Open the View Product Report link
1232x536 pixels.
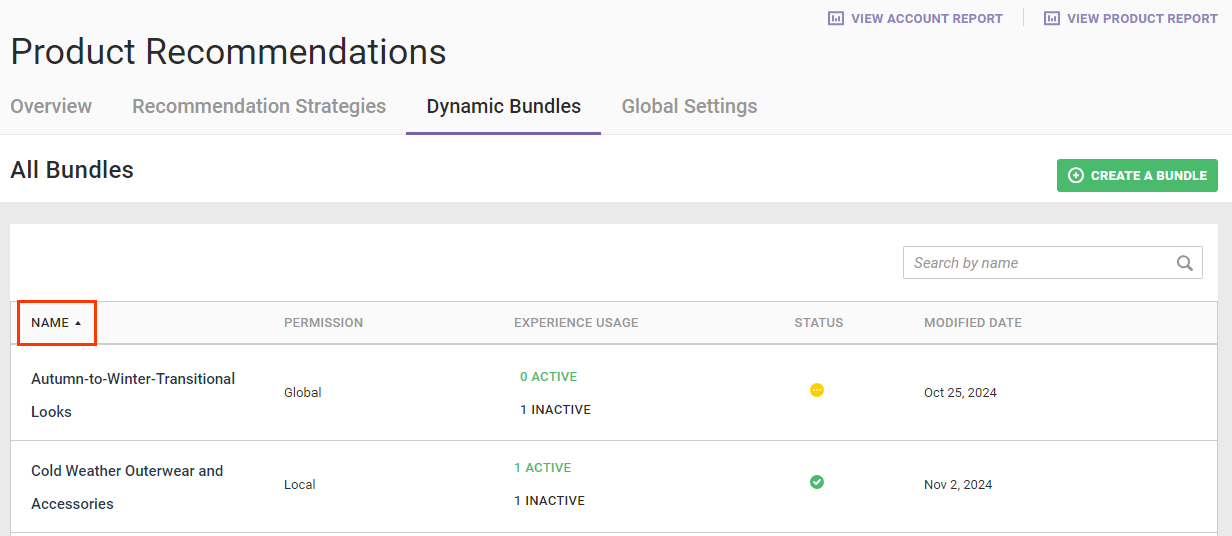point(1142,18)
